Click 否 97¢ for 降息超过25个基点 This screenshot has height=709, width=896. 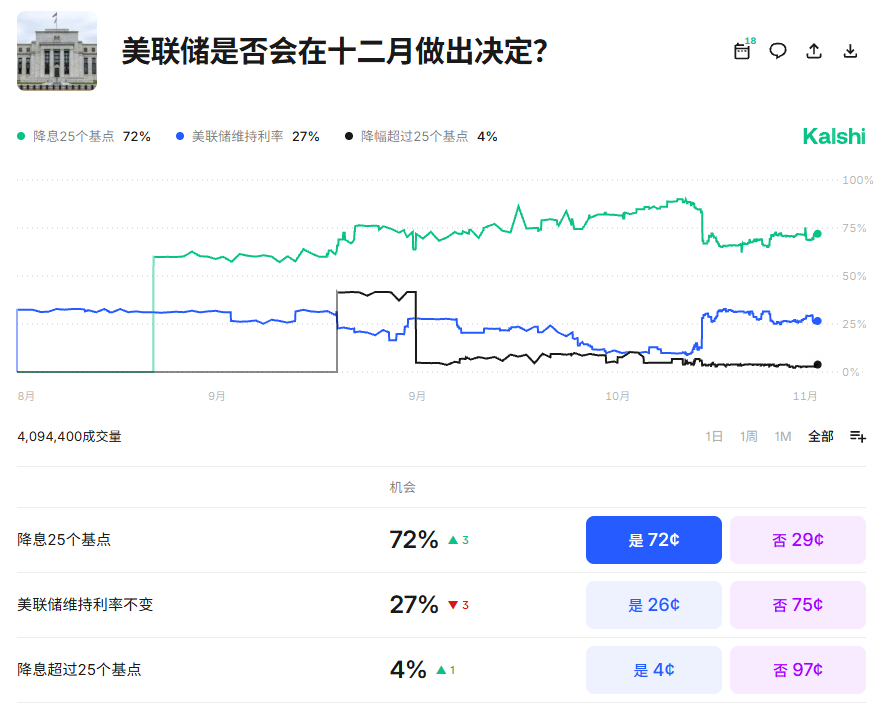click(797, 670)
